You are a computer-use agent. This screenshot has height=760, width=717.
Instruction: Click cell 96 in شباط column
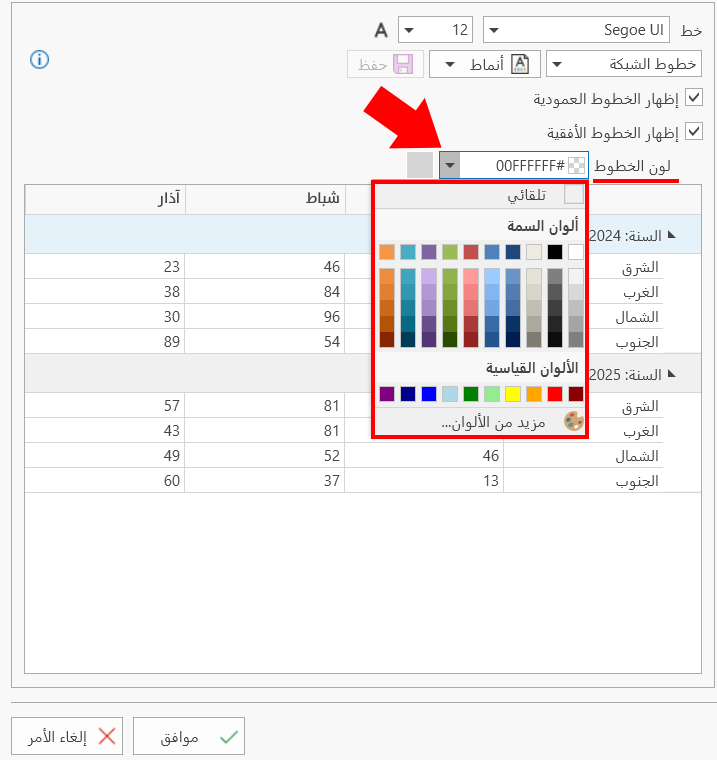pyautogui.click(x=265, y=317)
